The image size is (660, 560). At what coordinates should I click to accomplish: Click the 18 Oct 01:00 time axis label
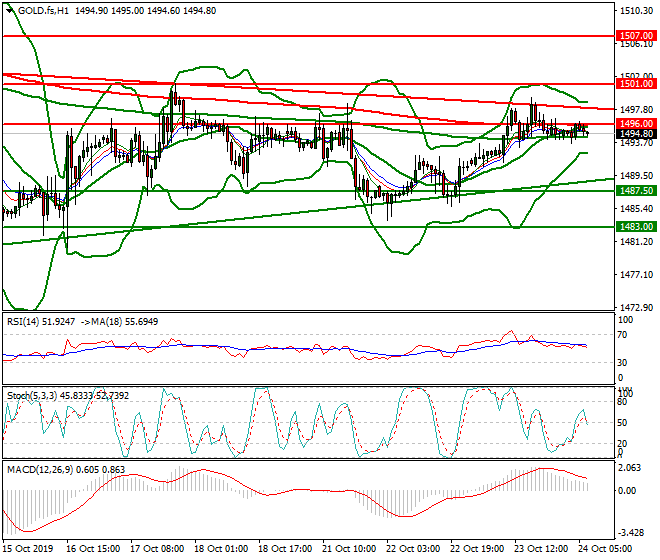pyautogui.click(x=221, y=549)
